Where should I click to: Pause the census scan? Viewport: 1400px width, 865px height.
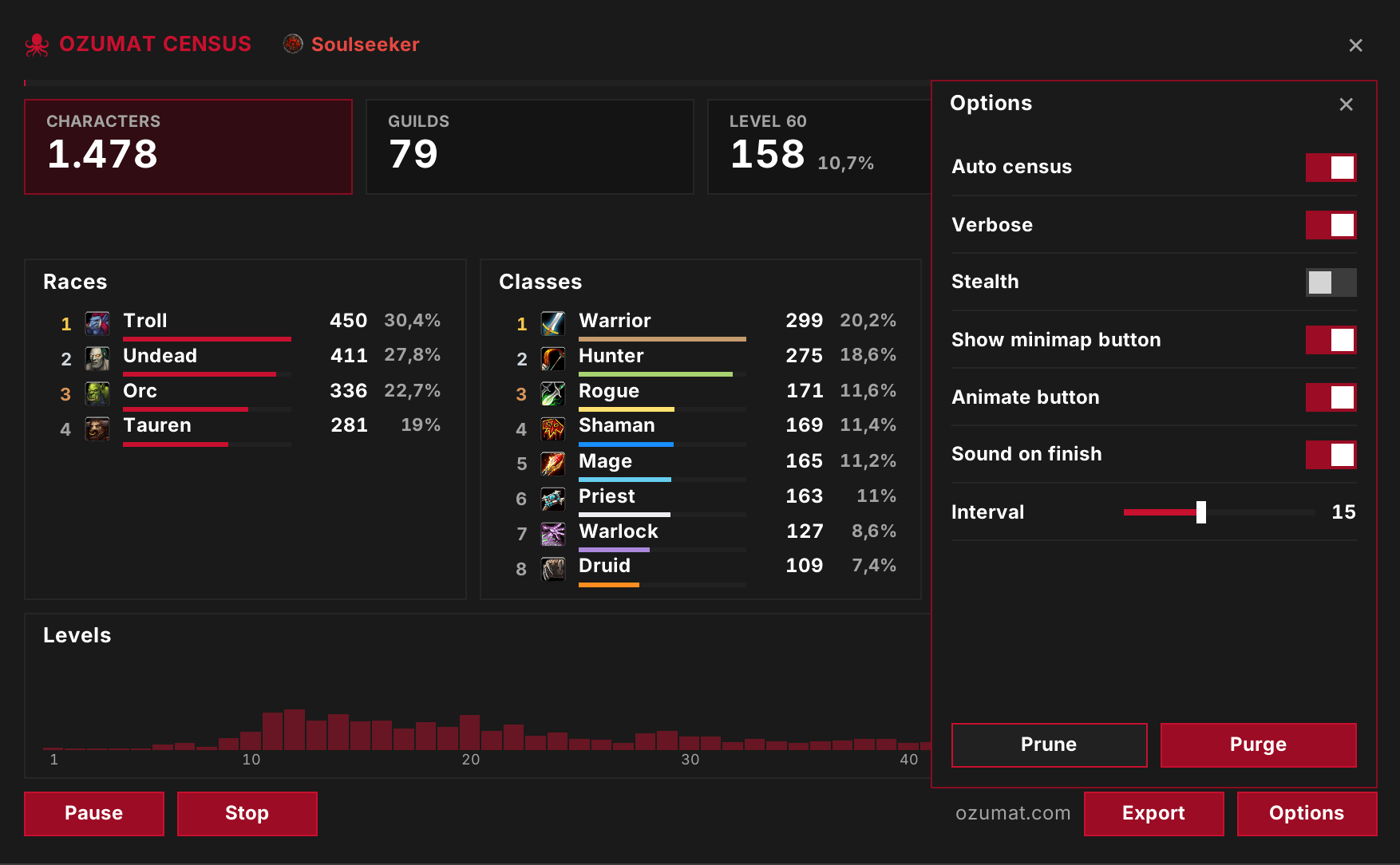point(94,814)
